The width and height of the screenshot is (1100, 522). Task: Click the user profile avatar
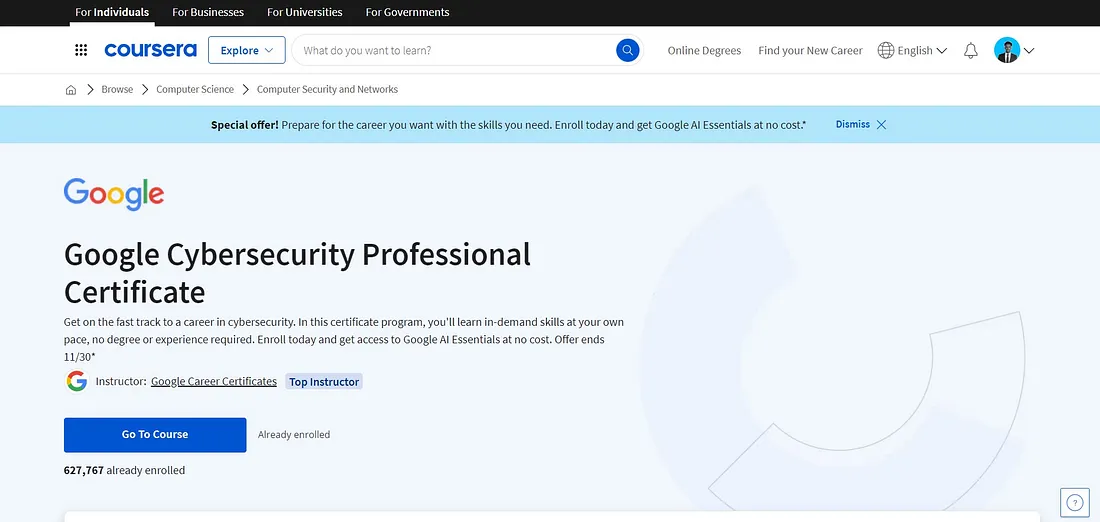pyautogui.click(x=1007, y=50)
